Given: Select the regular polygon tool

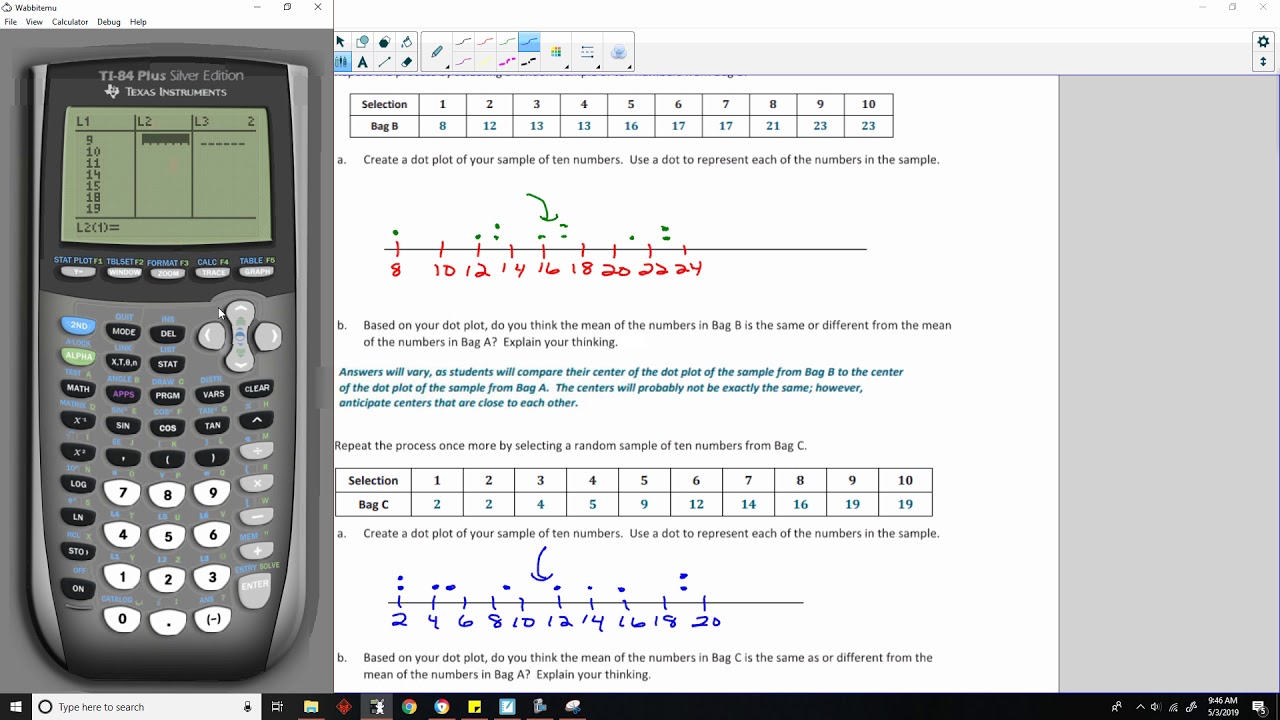Looking at the screenshot, I should [x=384, y=42].
